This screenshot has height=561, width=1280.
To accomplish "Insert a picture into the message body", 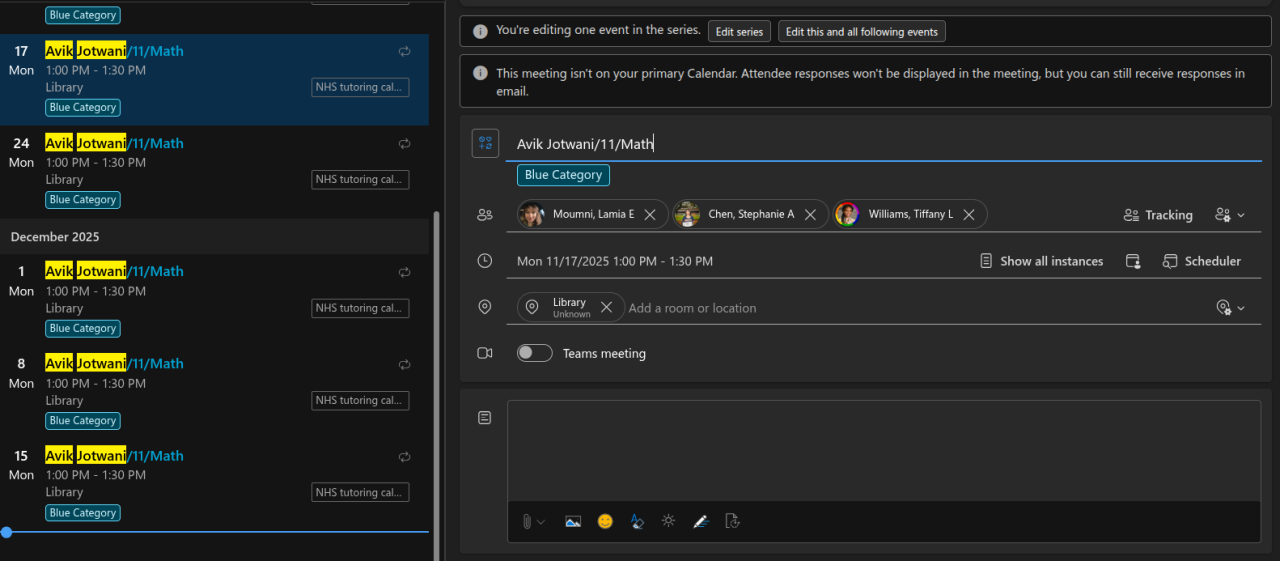I will tap(573, 521).
